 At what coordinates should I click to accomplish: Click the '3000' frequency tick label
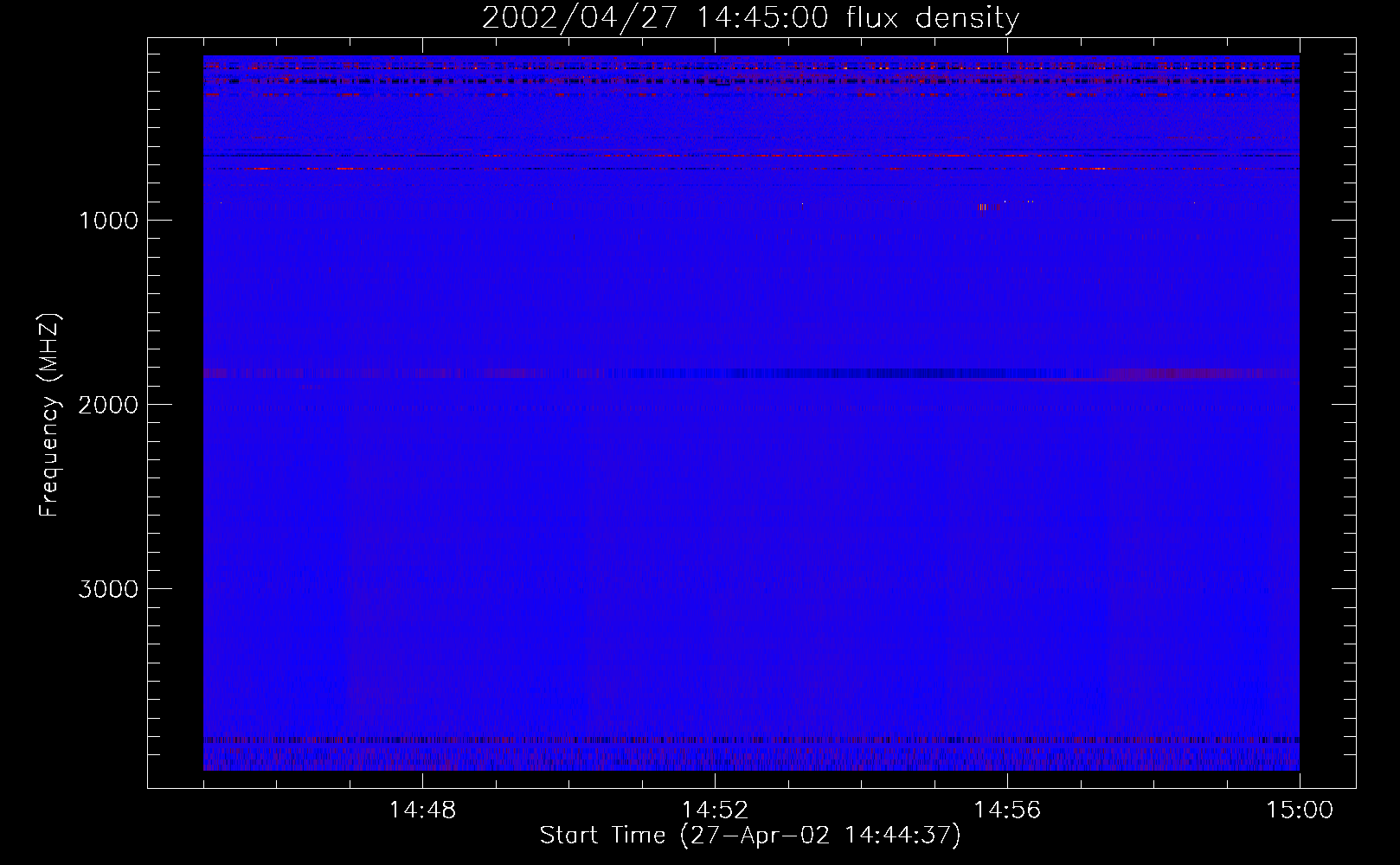(108, 589)
